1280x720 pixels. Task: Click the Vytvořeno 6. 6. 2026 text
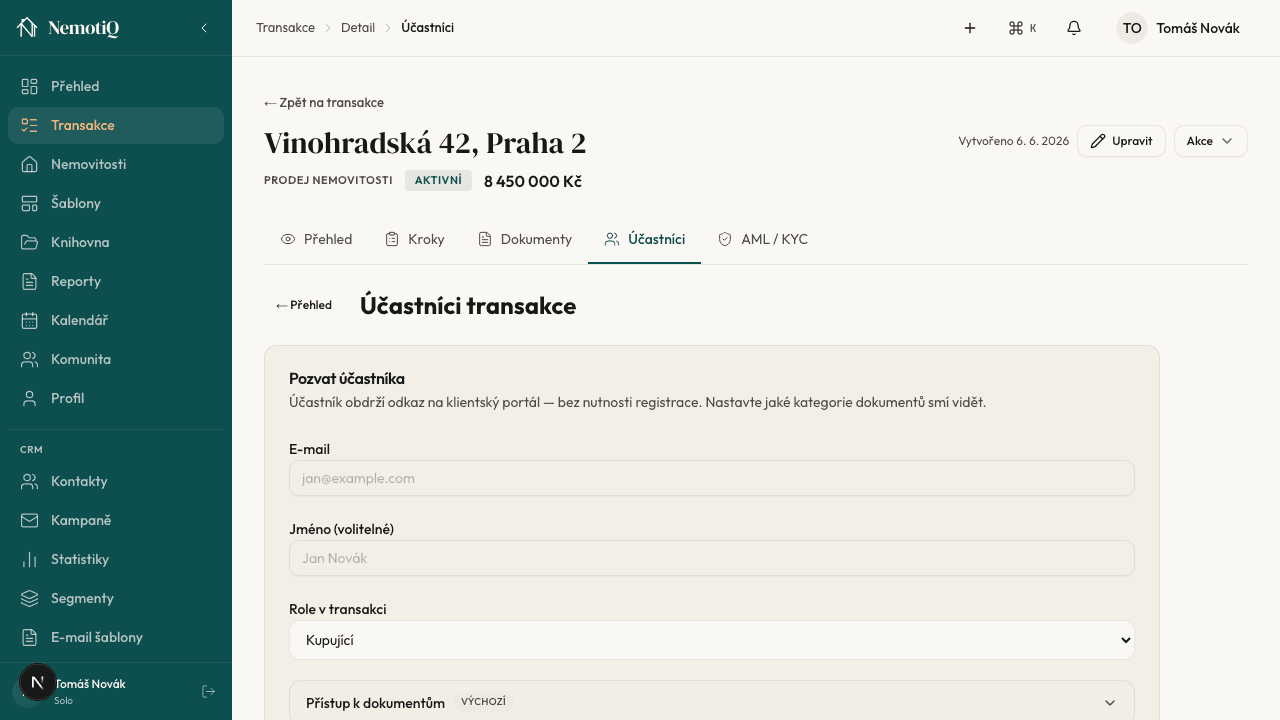tap(1013, 141)
